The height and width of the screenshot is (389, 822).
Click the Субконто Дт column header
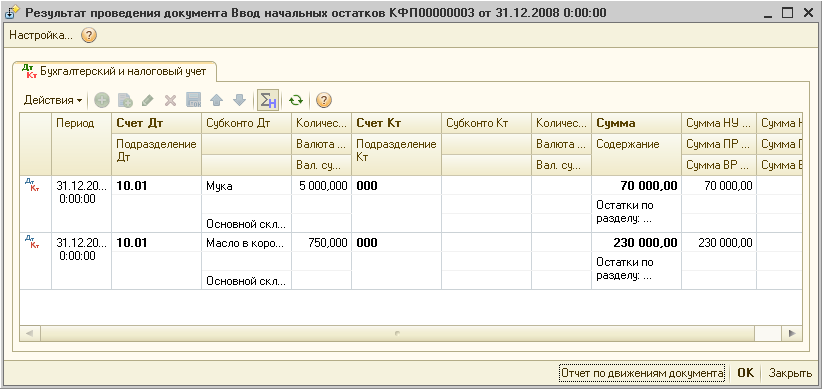click(x=246, y=123)
